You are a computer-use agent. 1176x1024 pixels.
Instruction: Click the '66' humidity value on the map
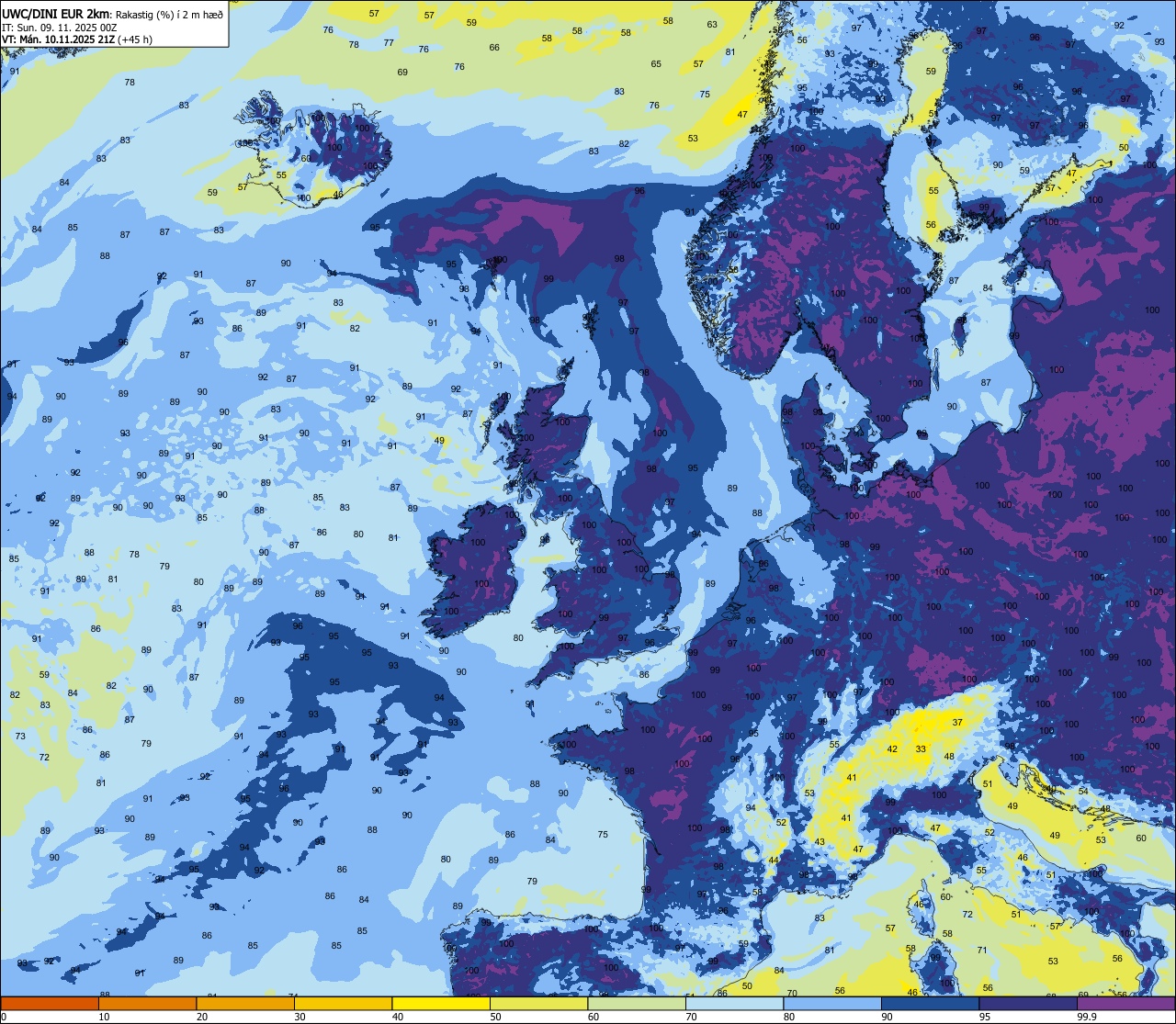(x=494, y=48)
